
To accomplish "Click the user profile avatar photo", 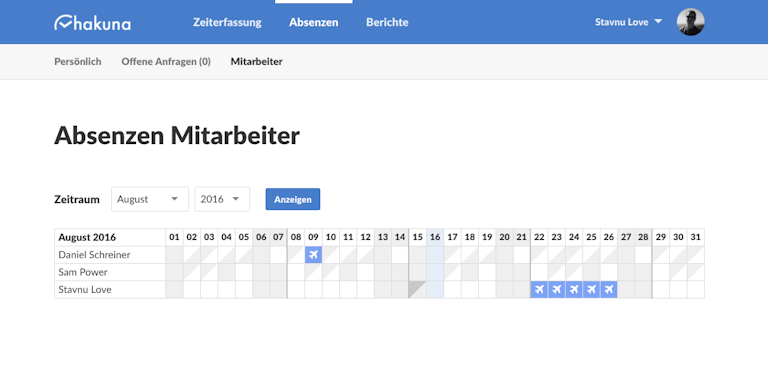I will (691, 22).
